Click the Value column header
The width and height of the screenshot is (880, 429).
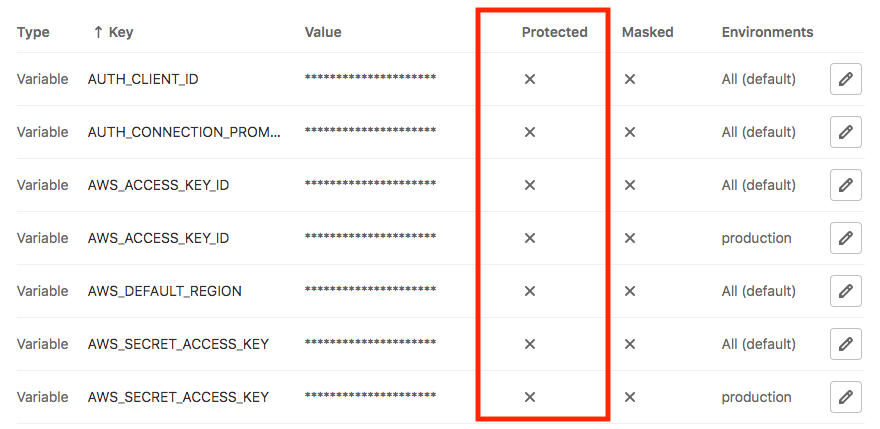tap(323, 32)
